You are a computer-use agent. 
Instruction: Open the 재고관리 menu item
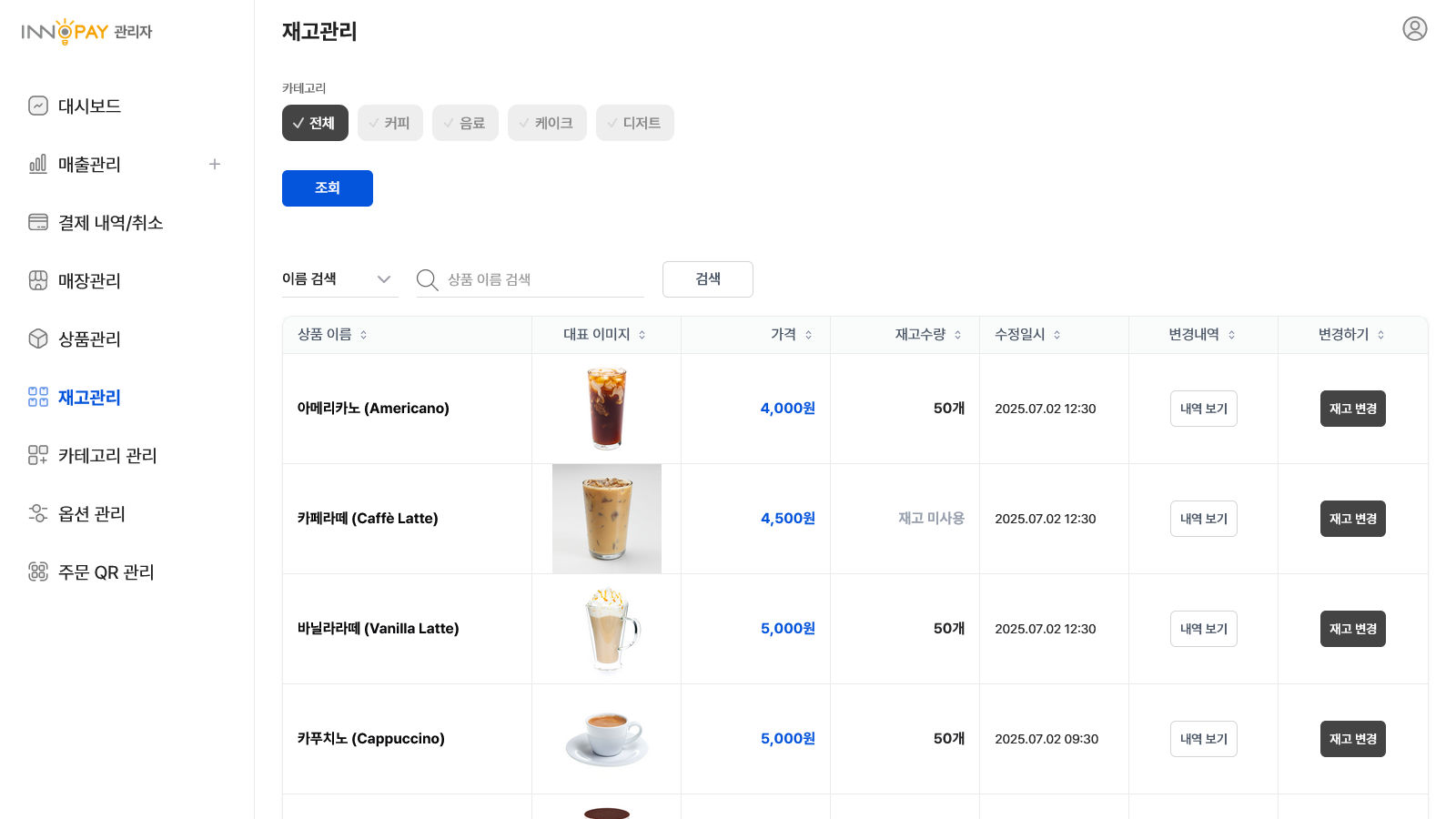pyautogui.click(x=89, y=398)
